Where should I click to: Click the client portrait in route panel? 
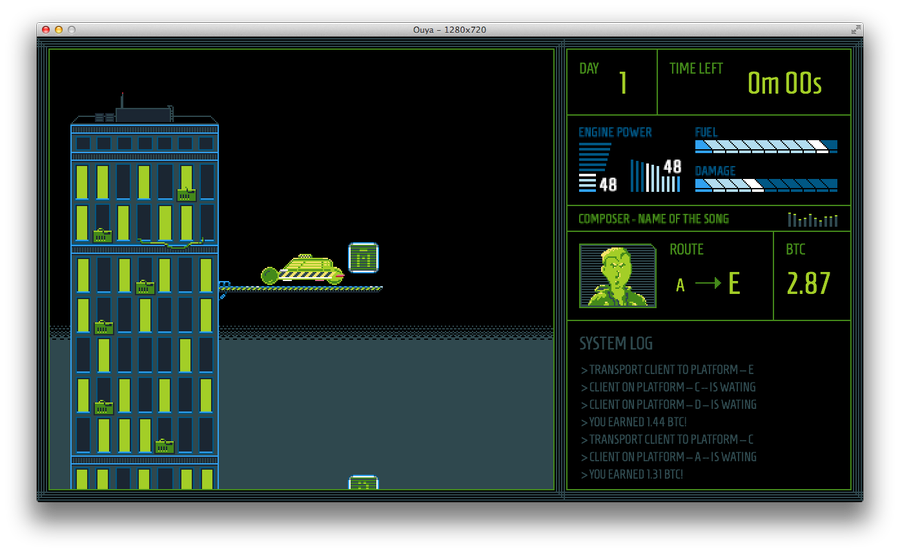[x=618, y=276]
